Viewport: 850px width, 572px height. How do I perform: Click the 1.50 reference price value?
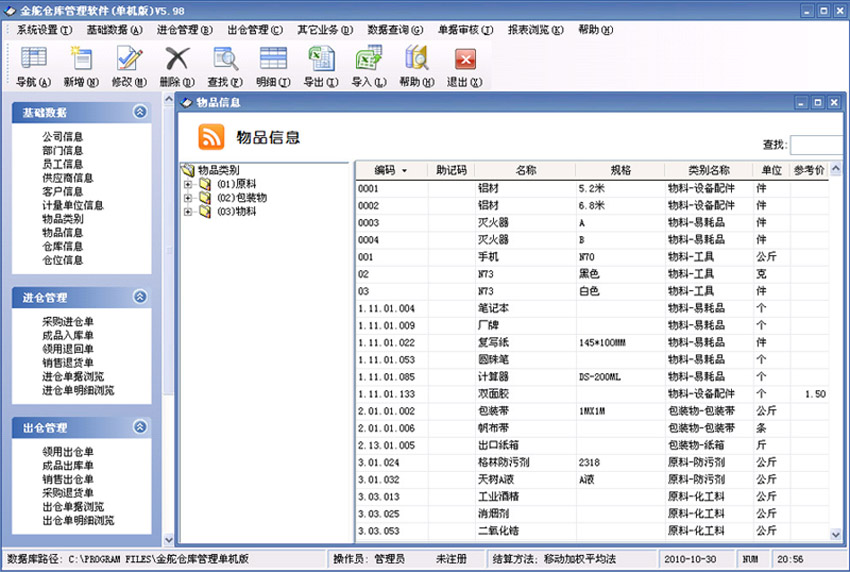pos(815,394)
